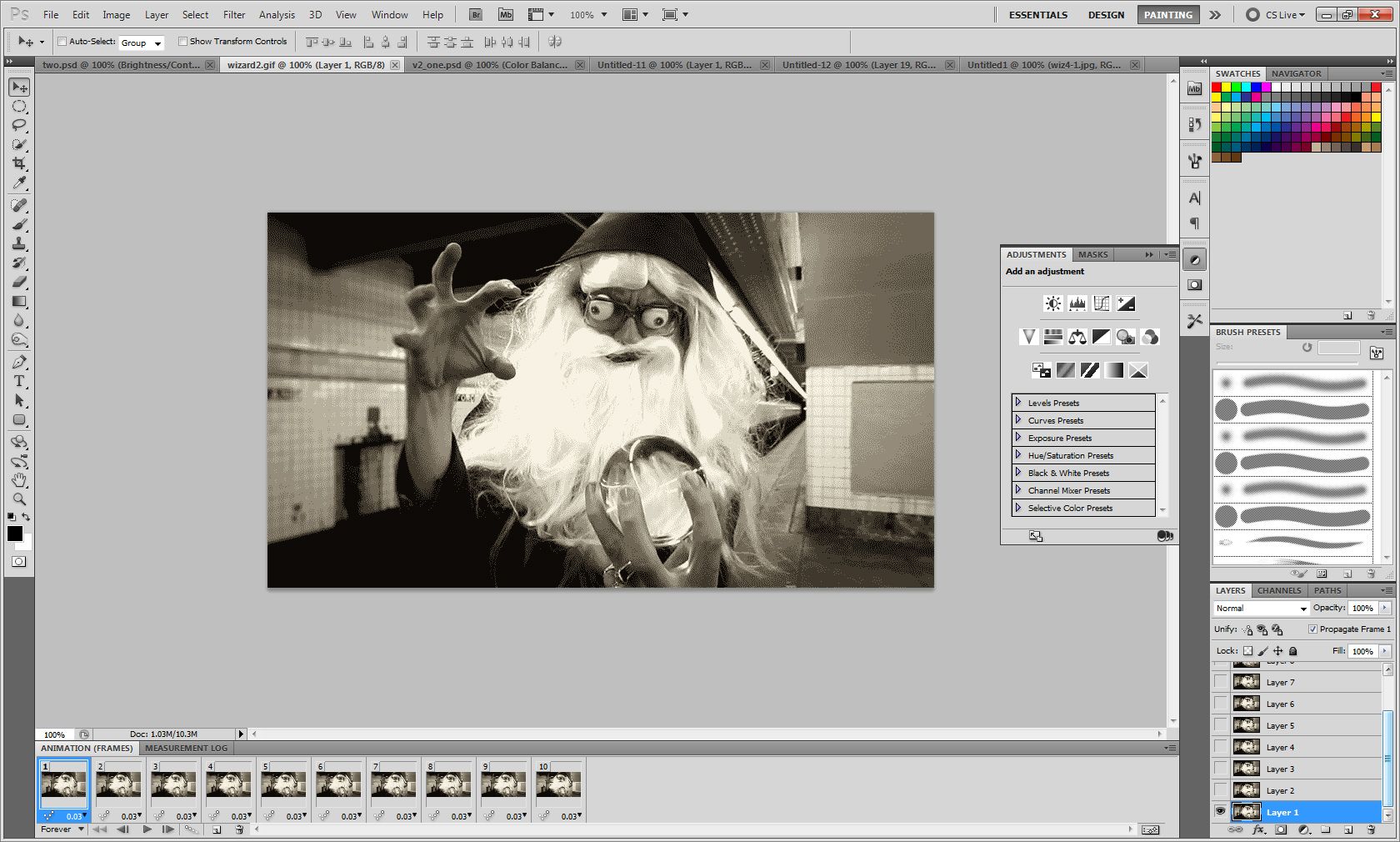
Task: Add a Brightness/Contrast adjustment
Action: pos(1053,303)
